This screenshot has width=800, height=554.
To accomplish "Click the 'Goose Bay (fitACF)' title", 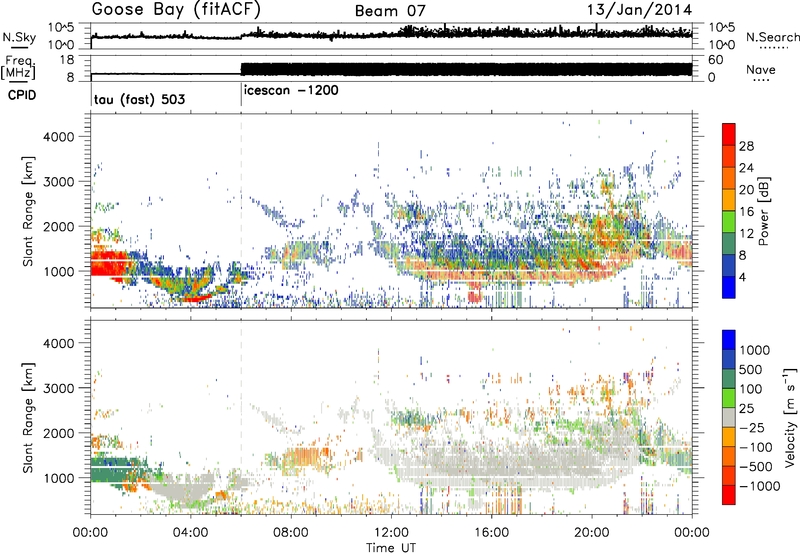I will [x=176, y=10].
